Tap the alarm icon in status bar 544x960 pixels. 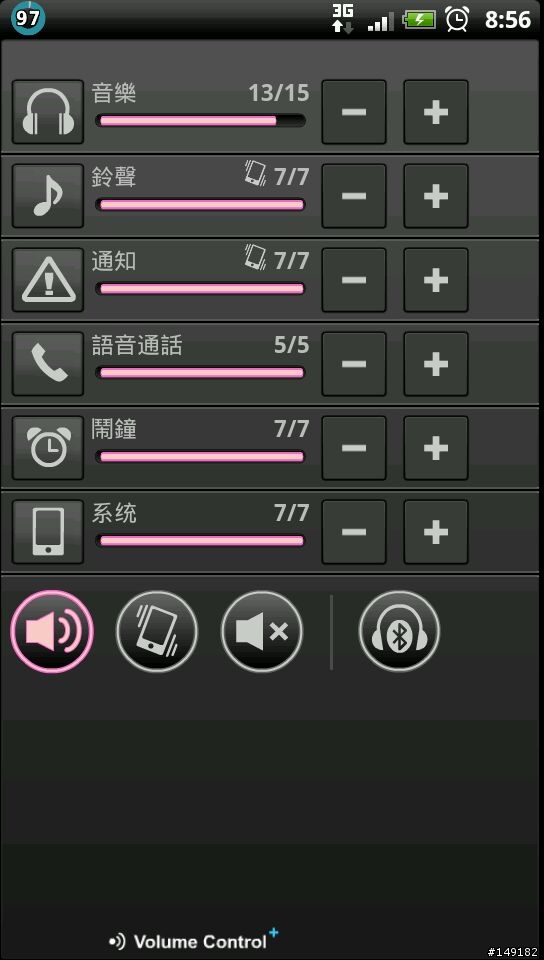pyautogui.click(x=456, y=19)
